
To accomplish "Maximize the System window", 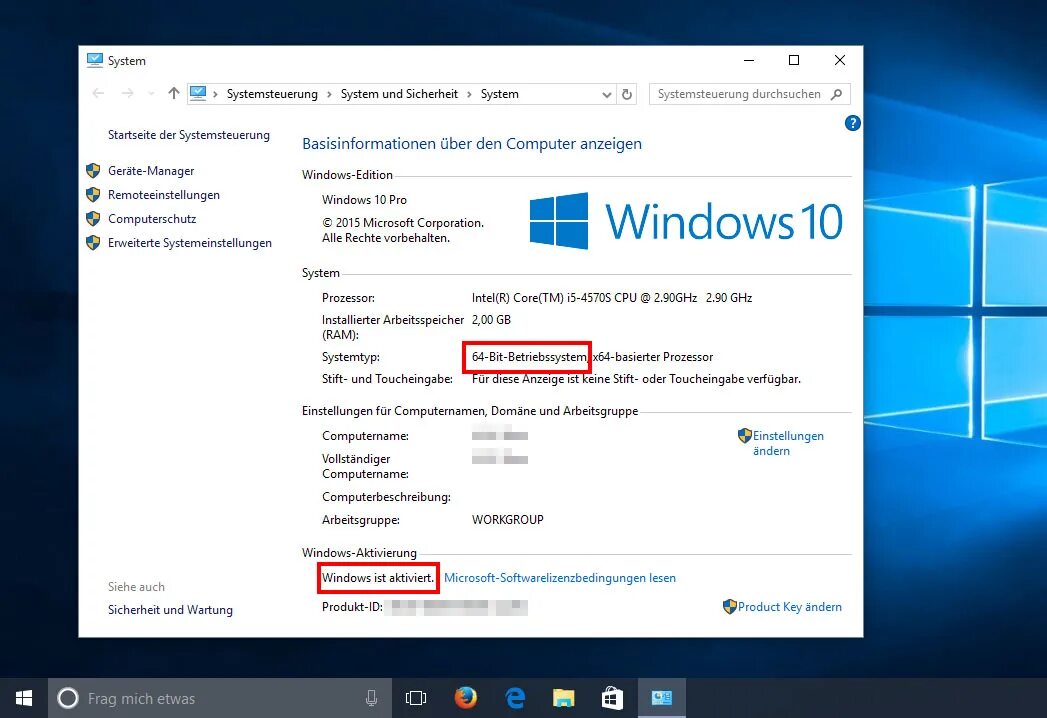I will point(794,60).
